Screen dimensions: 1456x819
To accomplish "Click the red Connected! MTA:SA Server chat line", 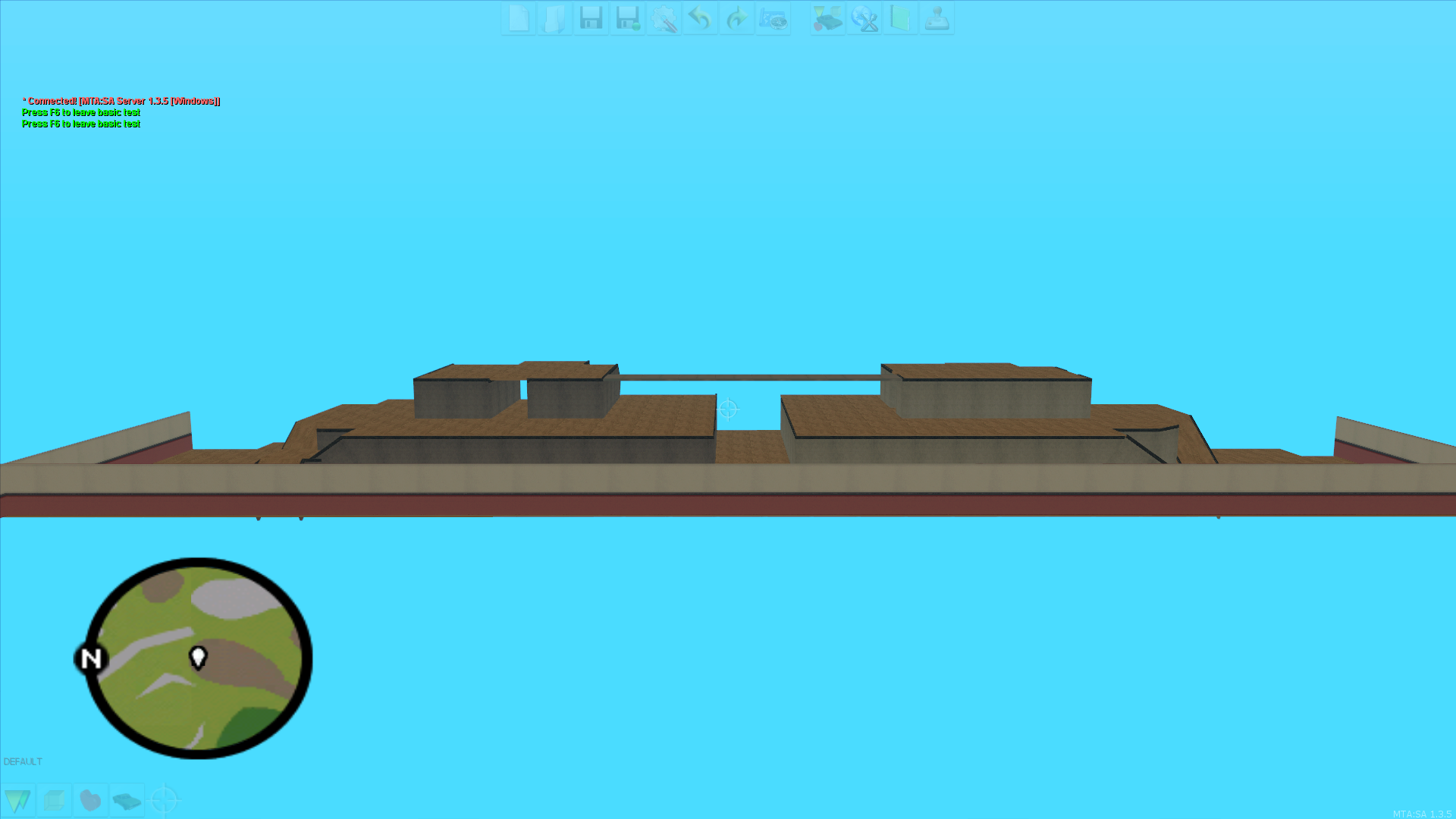I will [x=121, y=101].
